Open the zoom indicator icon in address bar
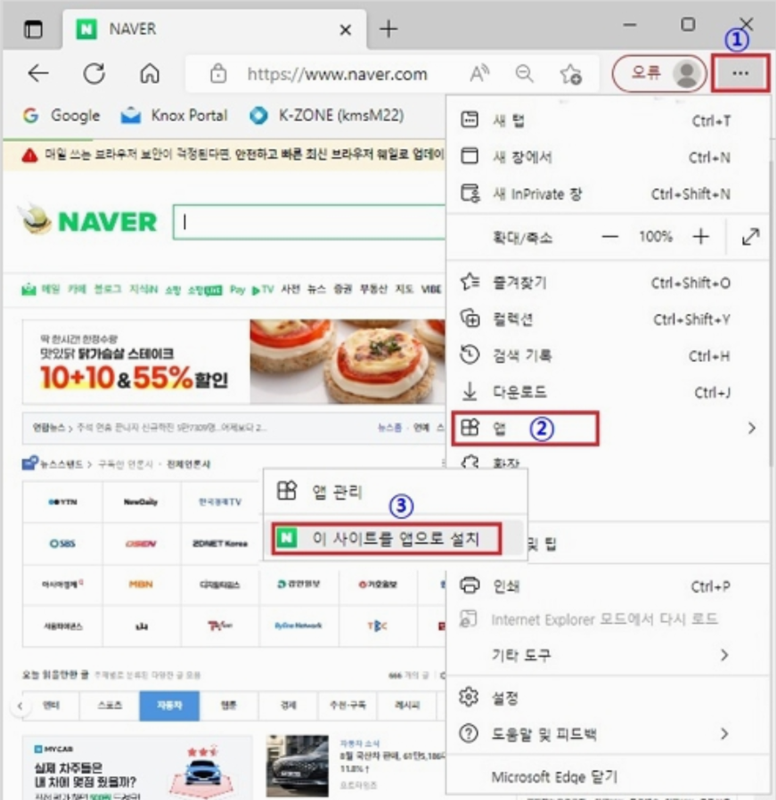 tap(524, 74)
